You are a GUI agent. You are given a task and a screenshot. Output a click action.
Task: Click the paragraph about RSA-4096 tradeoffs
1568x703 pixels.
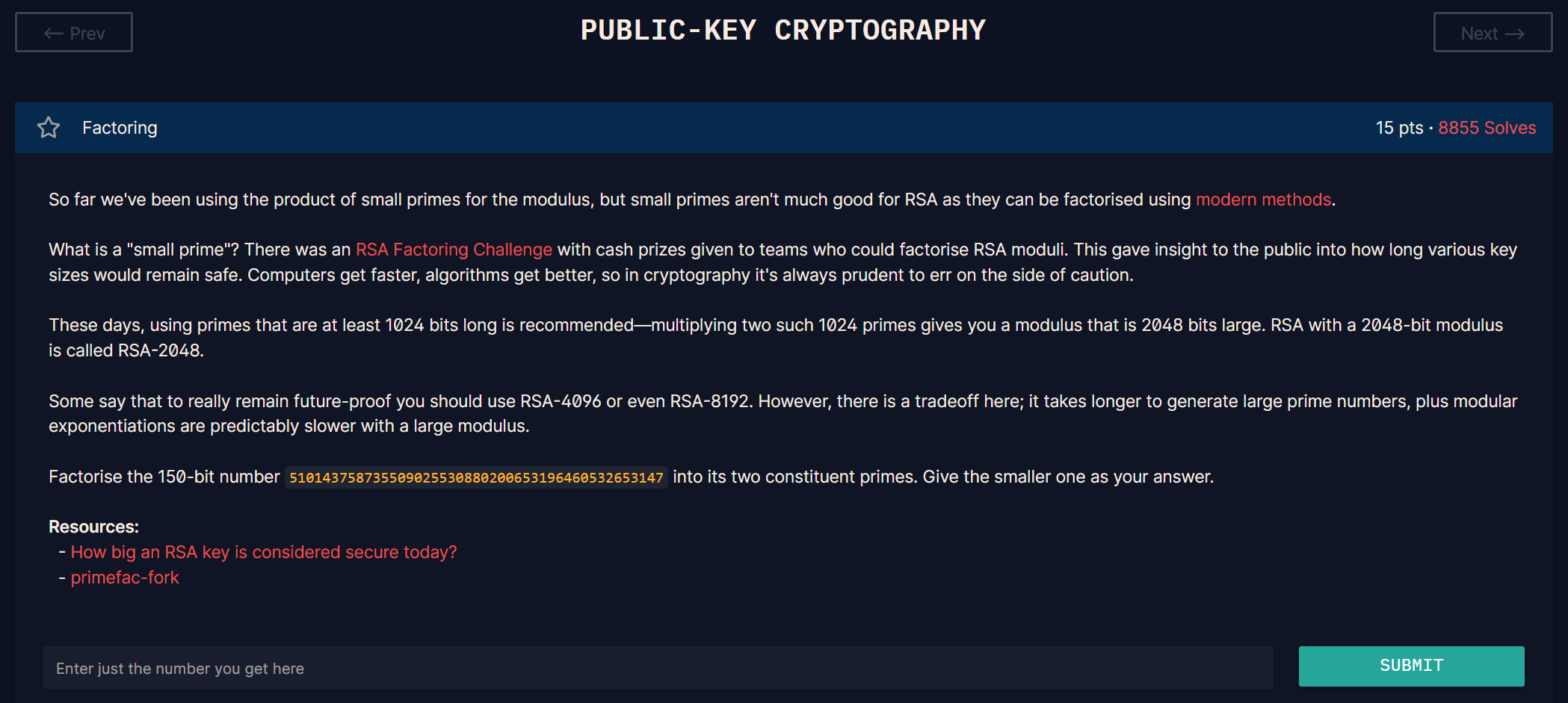click(783, 413)
